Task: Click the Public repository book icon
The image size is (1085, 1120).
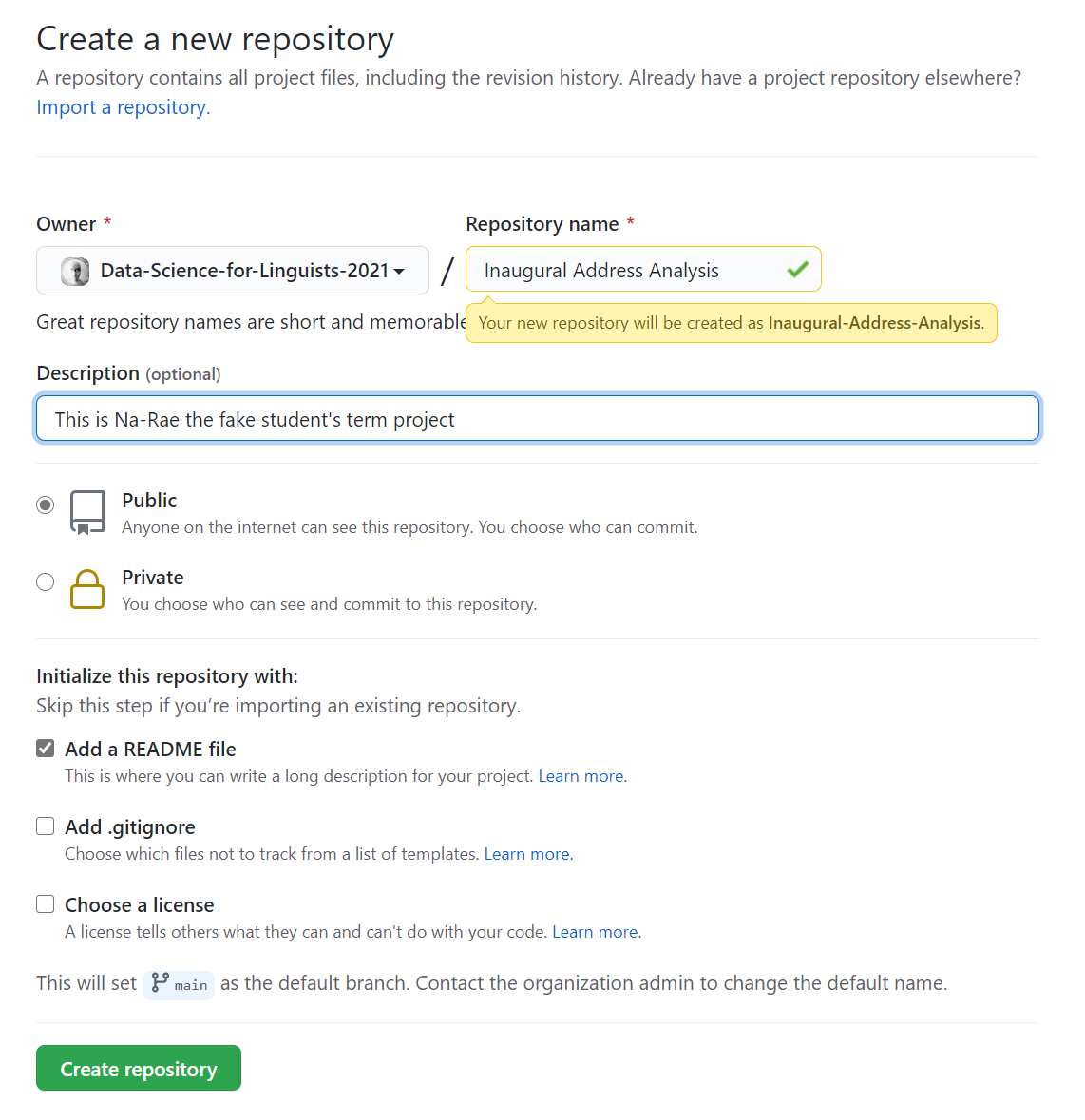Action: coord(87,513)
